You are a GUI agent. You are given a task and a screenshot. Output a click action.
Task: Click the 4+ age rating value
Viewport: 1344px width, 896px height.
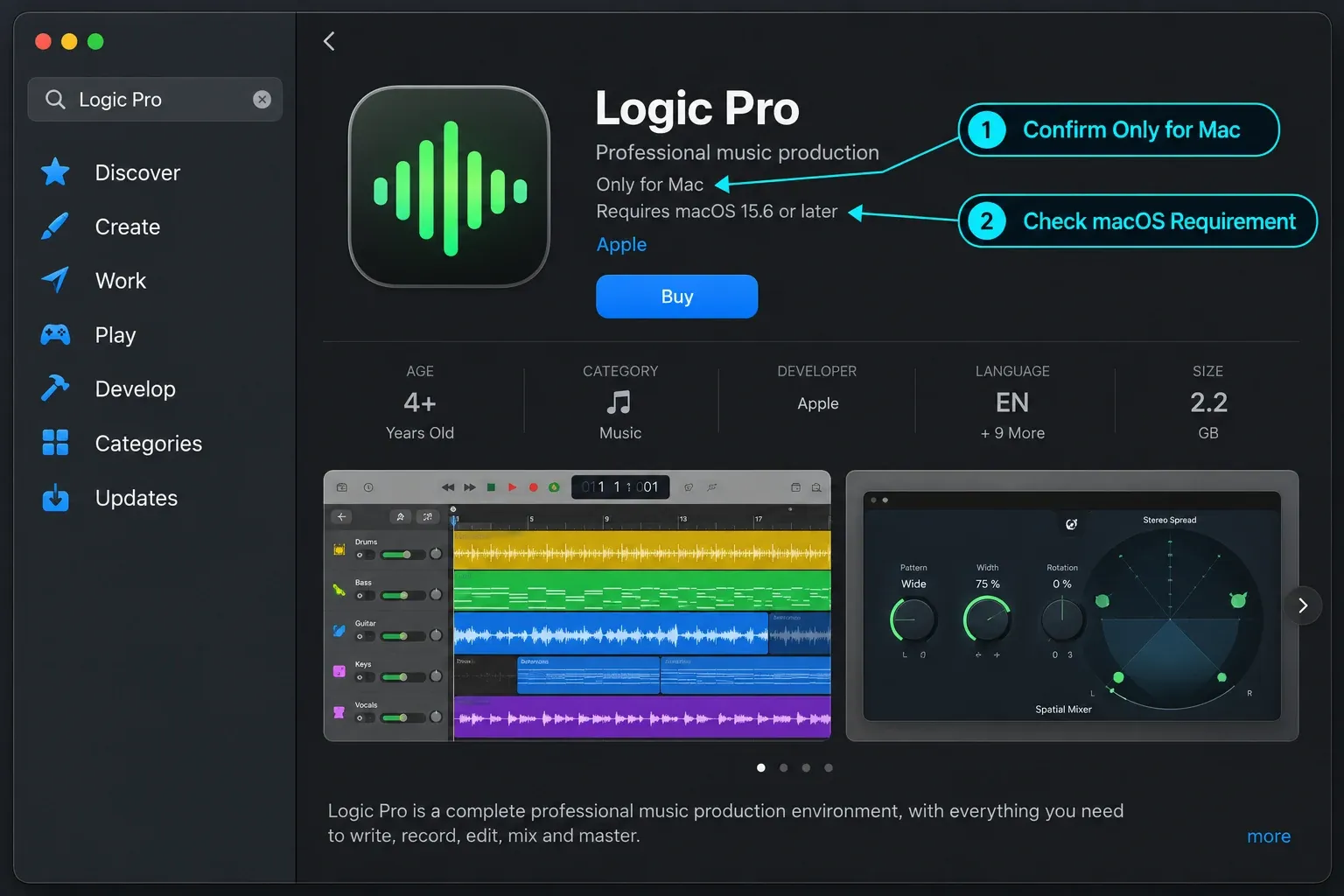click(x=420, y=402)
